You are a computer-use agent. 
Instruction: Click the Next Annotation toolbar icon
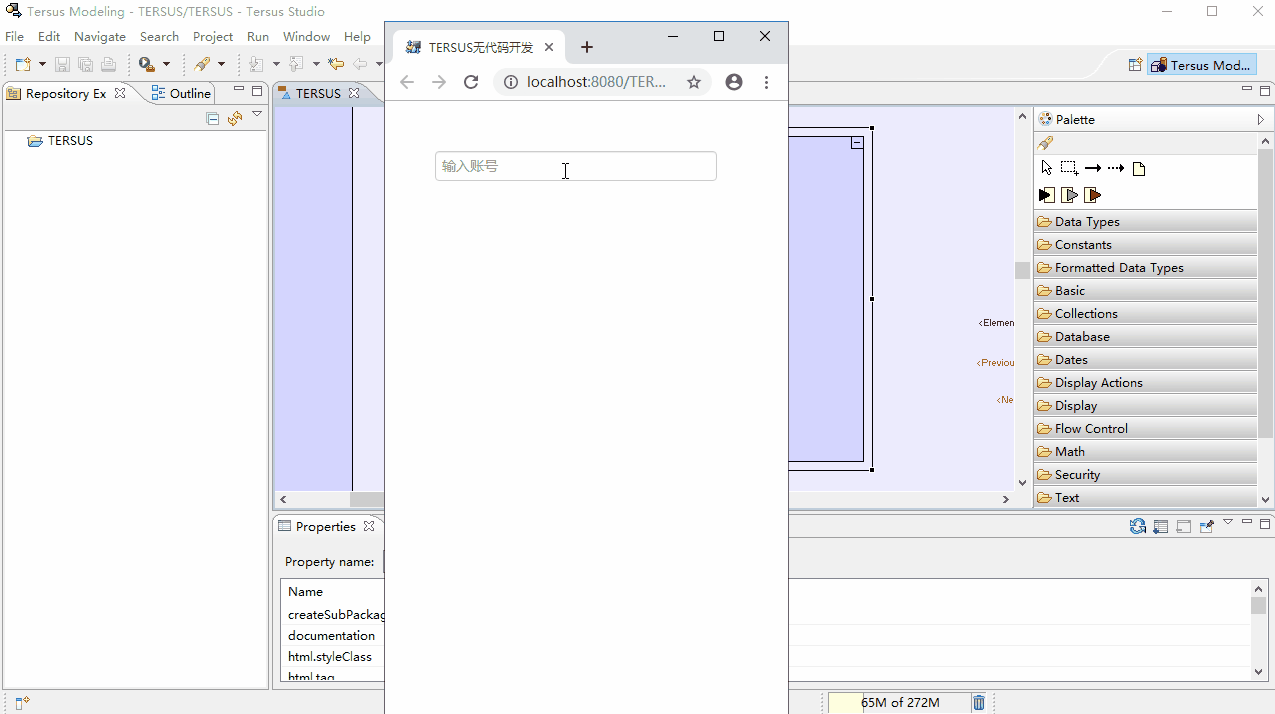point(256,64)
